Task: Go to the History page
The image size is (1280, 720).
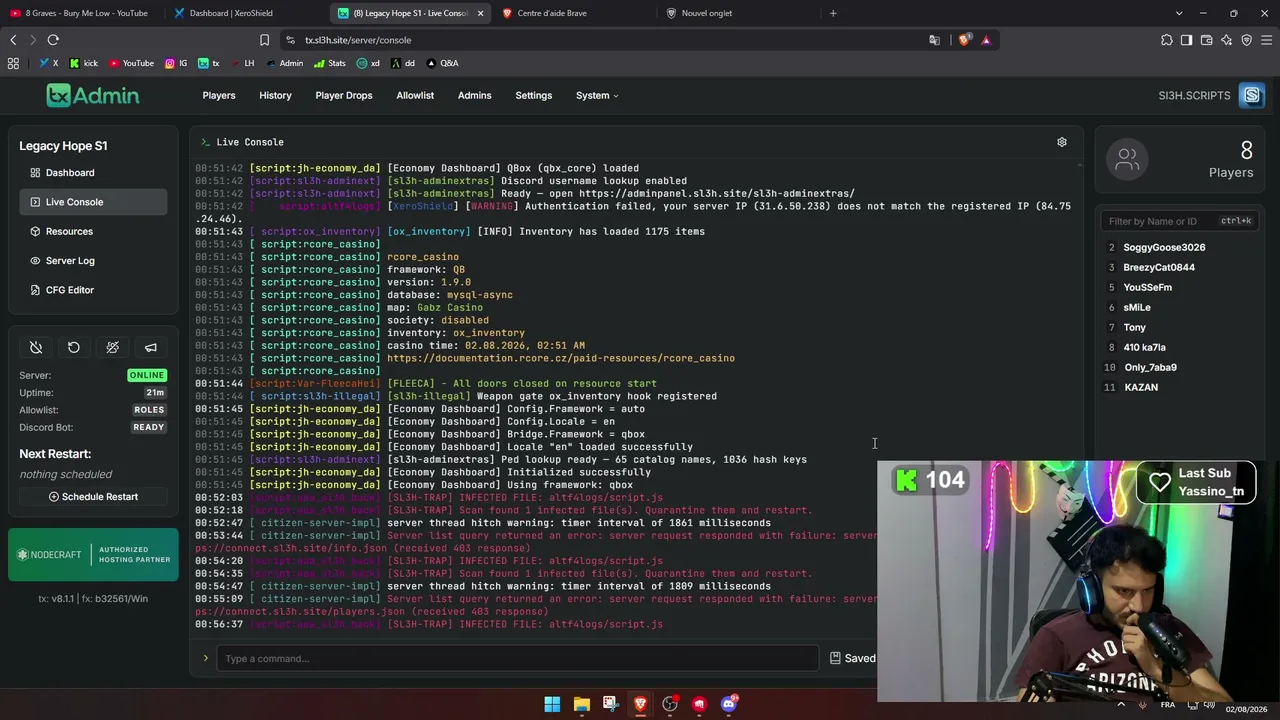Action: coord(275,95)
